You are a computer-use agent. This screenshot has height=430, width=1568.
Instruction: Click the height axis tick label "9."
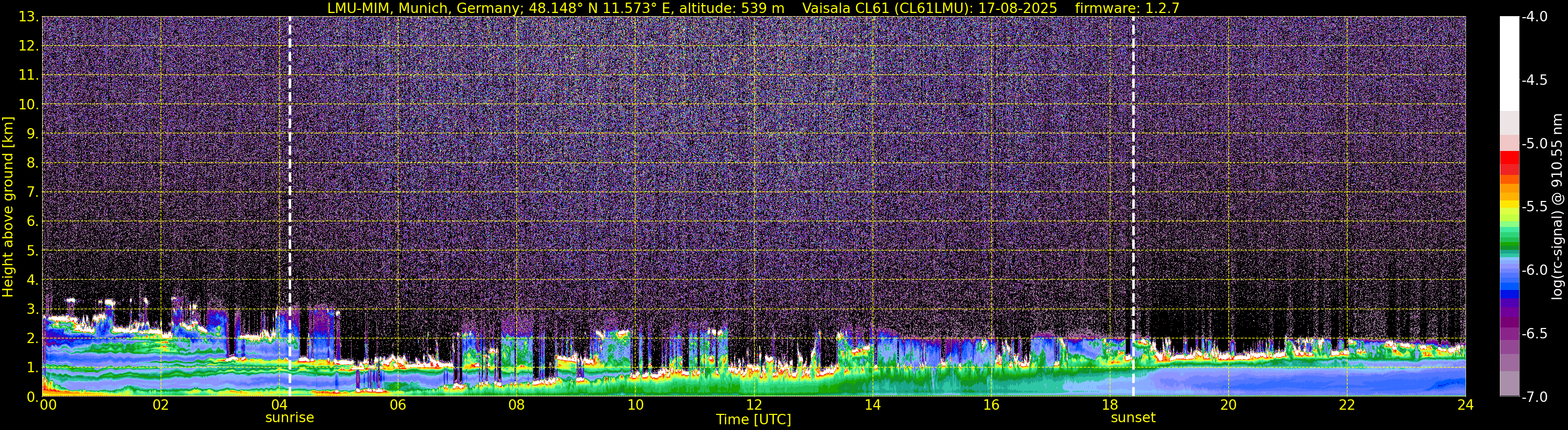pyautogui.click(x=32, y=134)
